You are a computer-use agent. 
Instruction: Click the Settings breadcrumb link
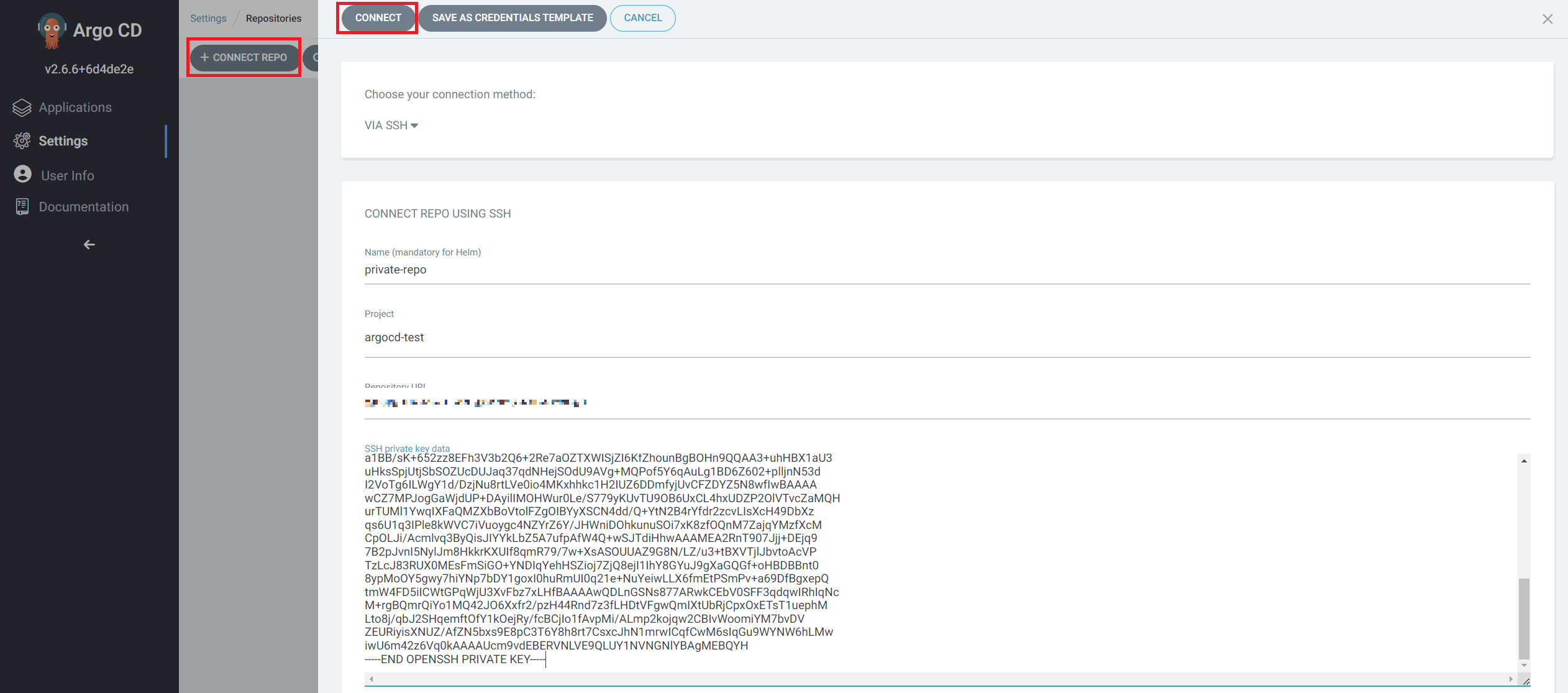click(x=208, y=19)
